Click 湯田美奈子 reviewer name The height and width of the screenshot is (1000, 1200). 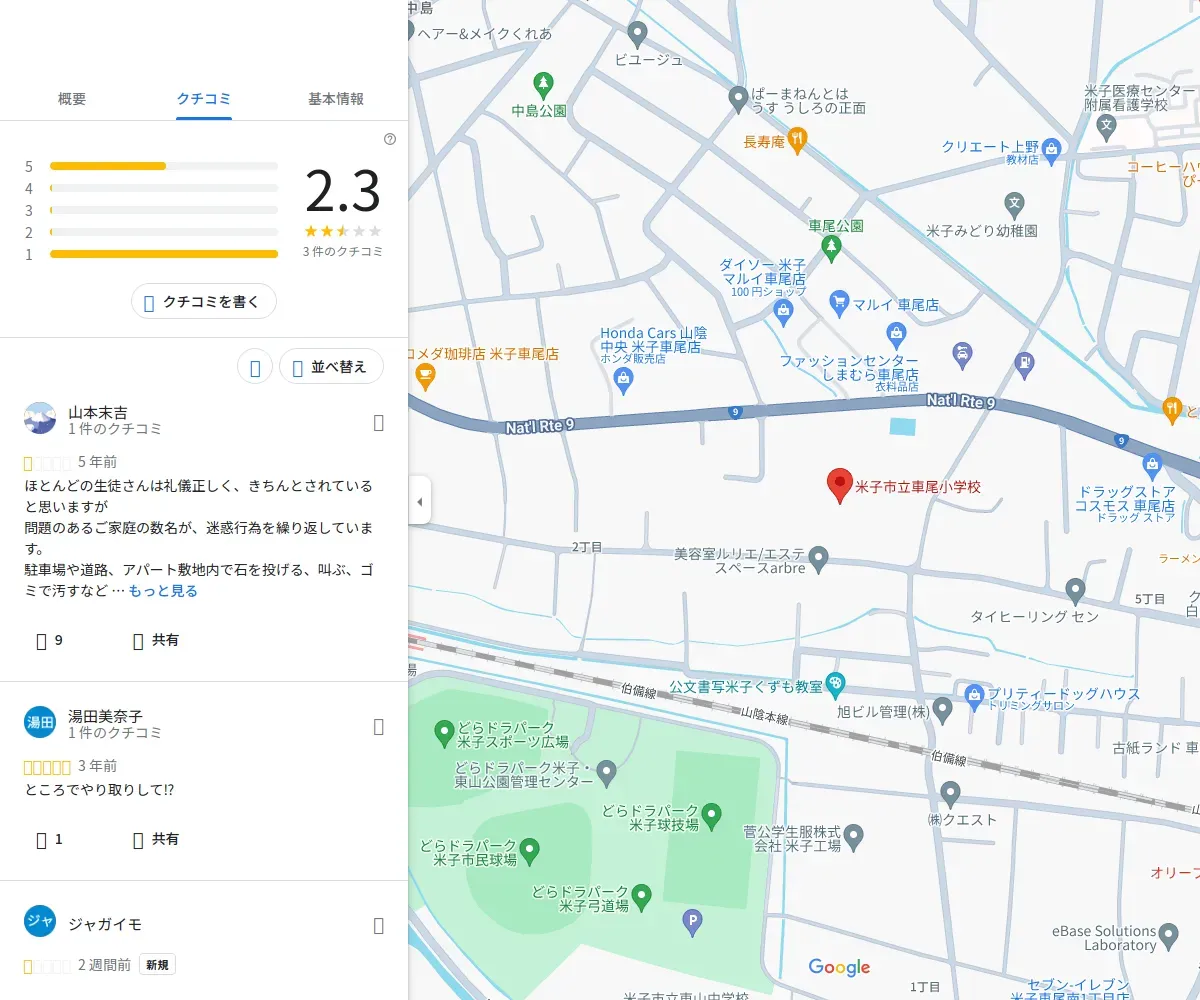click(105, 716)
